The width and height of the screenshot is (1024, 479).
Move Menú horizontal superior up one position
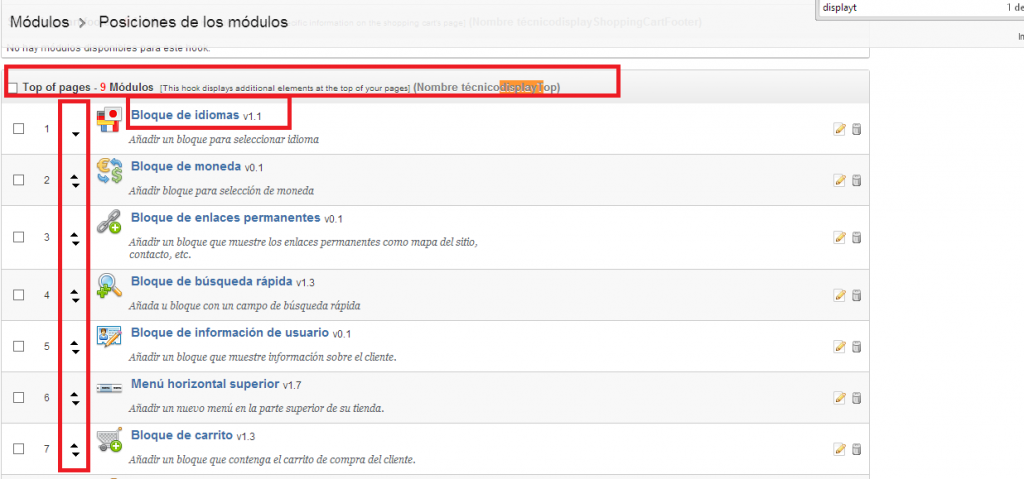tap(75, 394)
